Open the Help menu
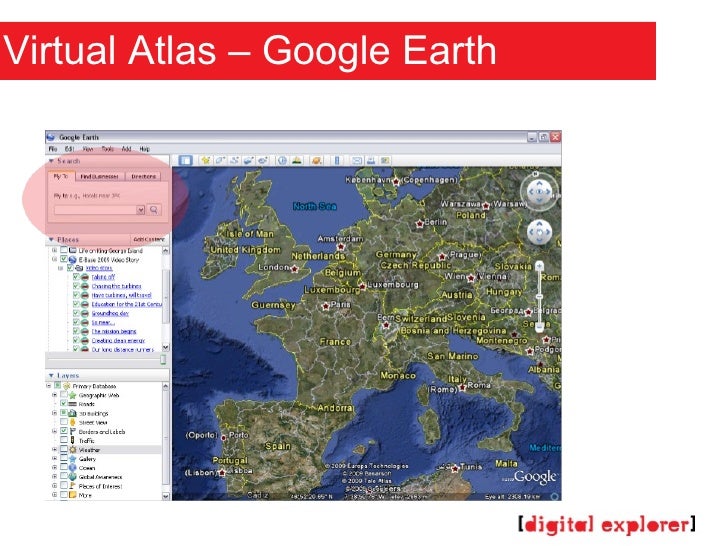 click(x=144, y=149)
